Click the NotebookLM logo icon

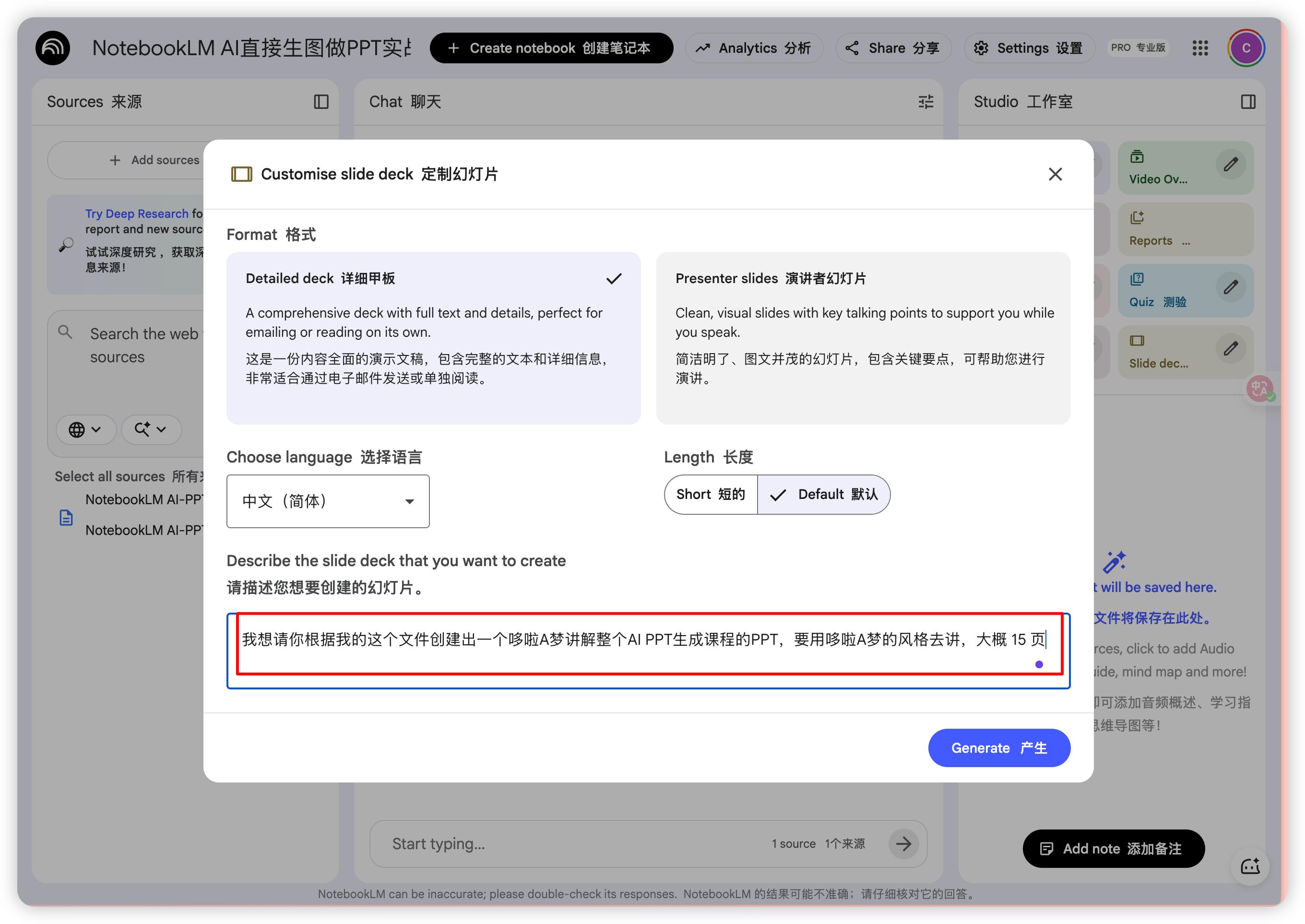pos(52,48)
